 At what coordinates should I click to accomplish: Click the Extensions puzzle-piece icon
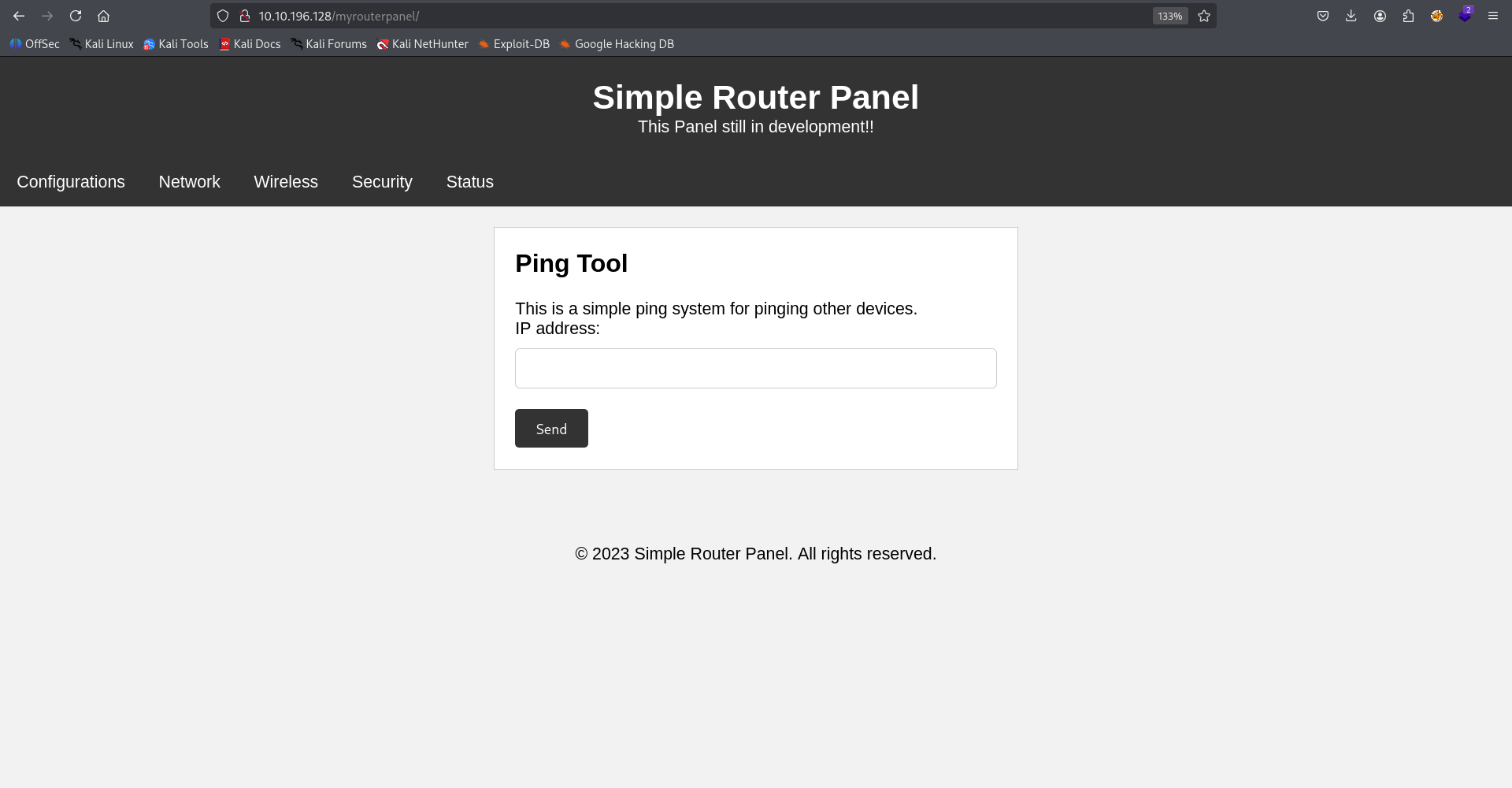point(1409,16)
